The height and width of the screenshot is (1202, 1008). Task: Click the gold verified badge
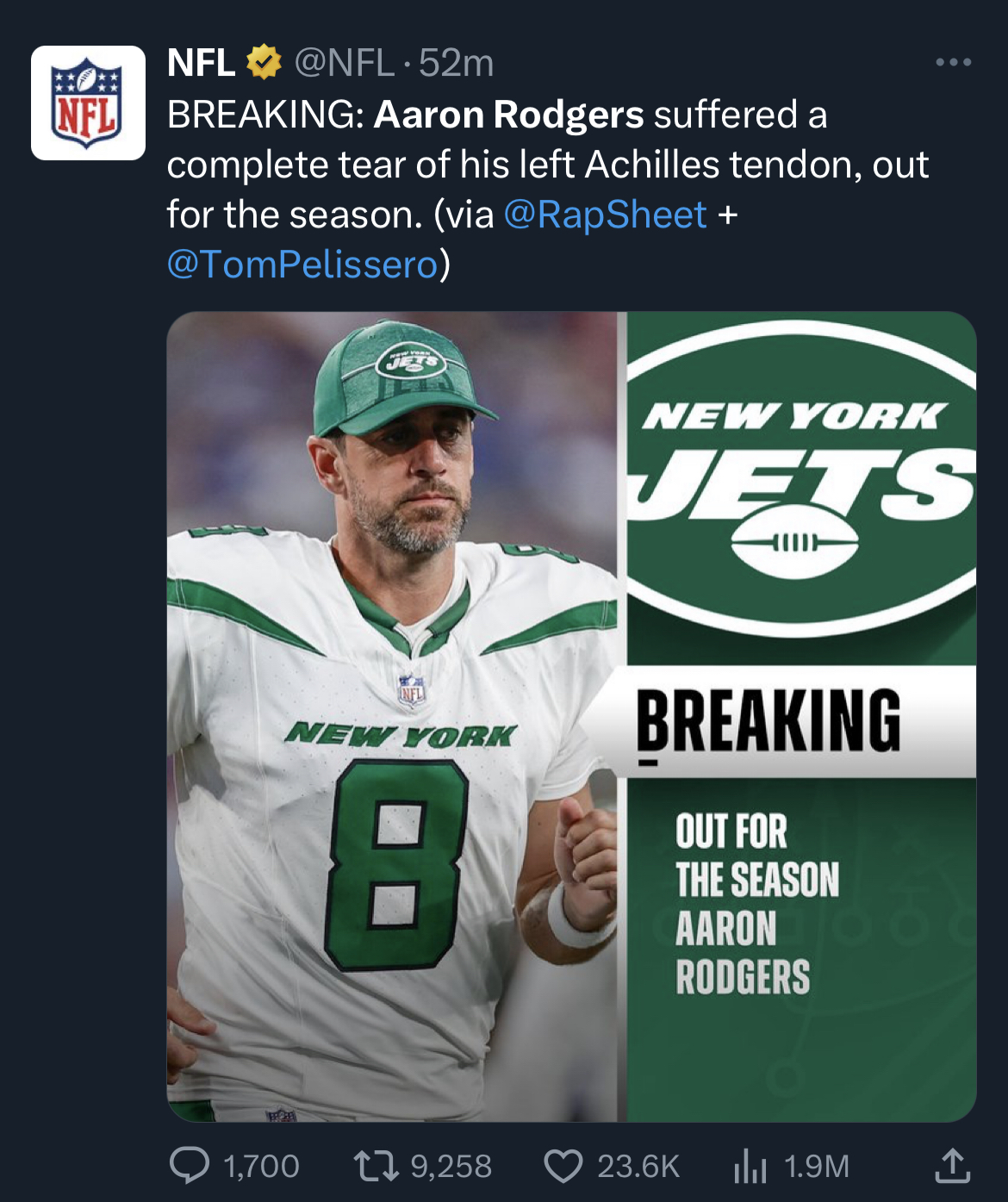(x=264, y=62)
